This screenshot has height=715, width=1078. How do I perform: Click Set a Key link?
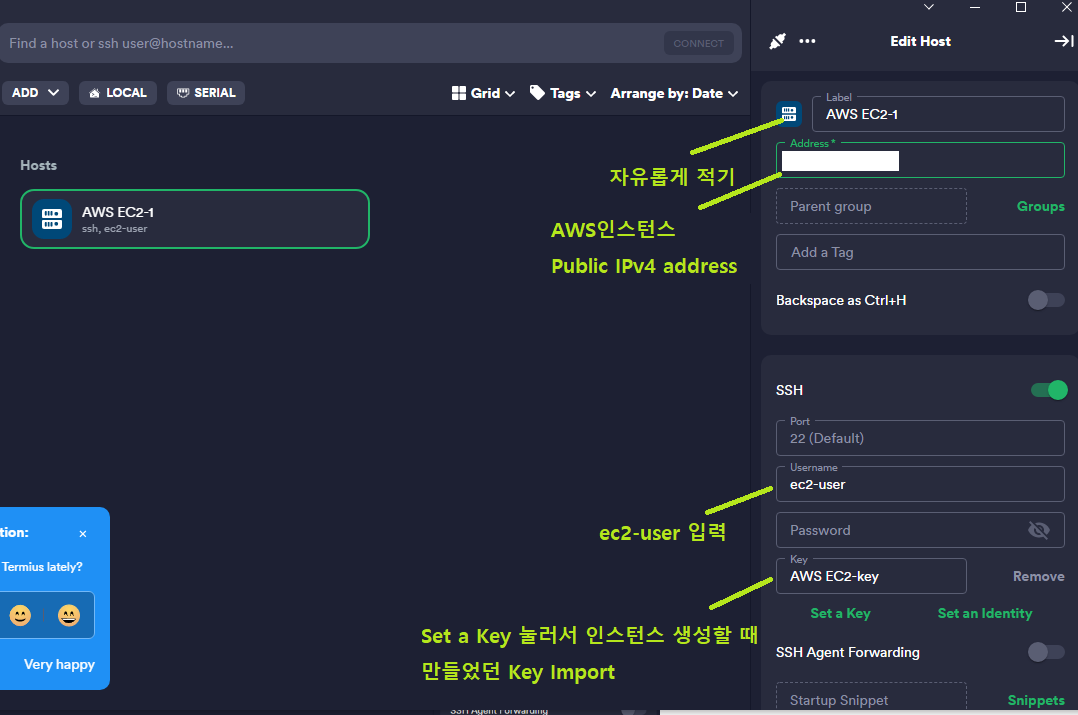tap(840, 613)
